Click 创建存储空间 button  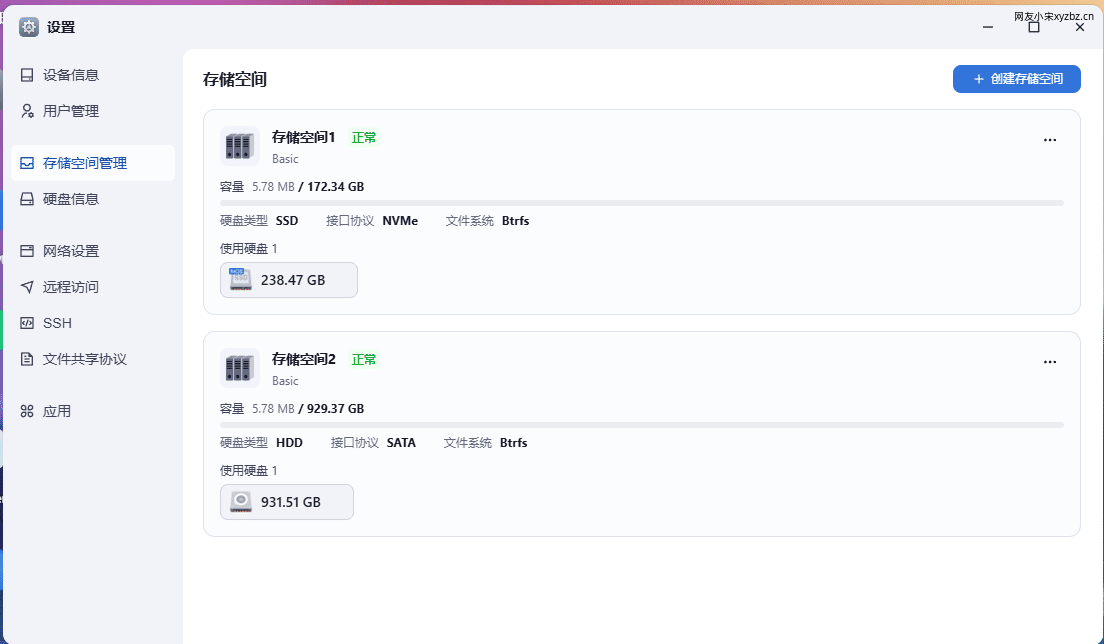tap(1017, 79)
